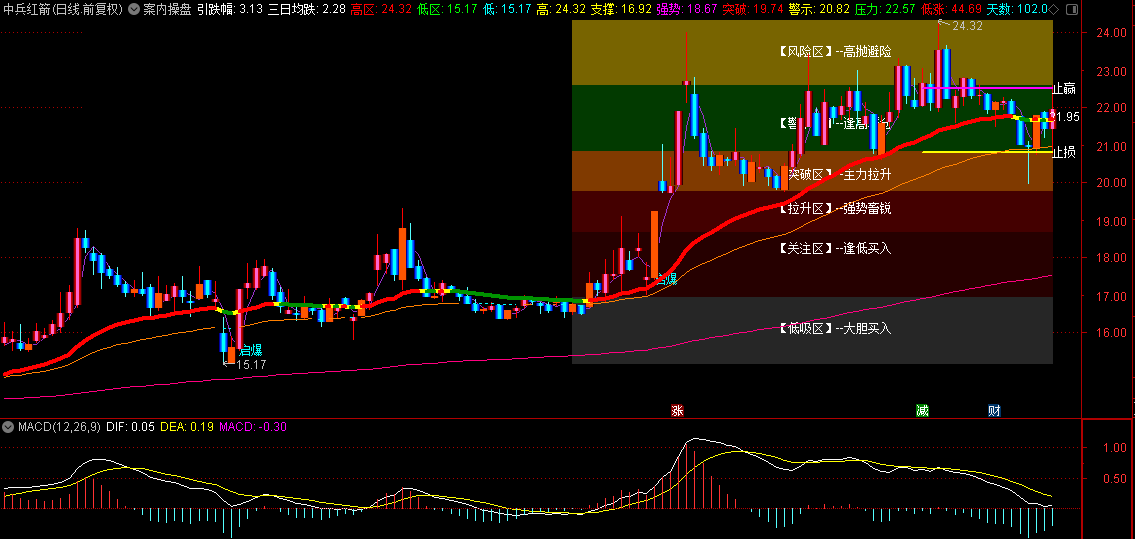Viewport: 1135px width, 539px height.
Task: Click the 【低吸区】--大胆买入 zone label
Action: (x=835, y=328)
